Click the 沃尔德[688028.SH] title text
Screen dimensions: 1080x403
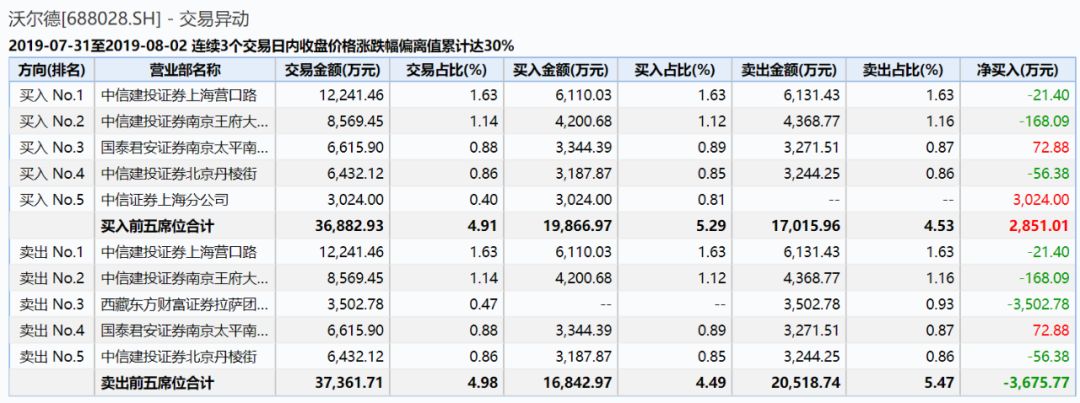click(82, 19)
